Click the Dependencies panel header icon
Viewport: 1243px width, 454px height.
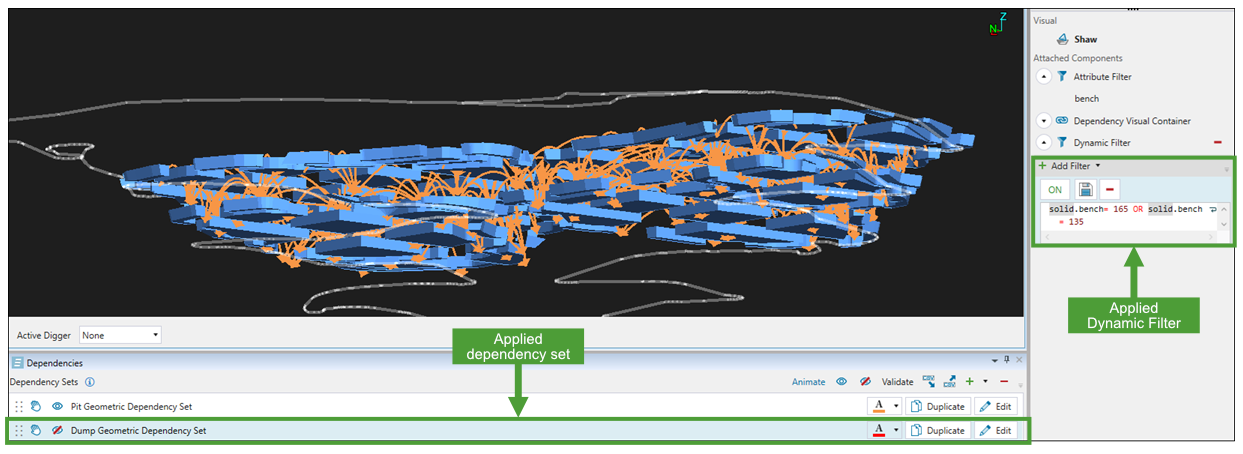(x=17, y=363)
